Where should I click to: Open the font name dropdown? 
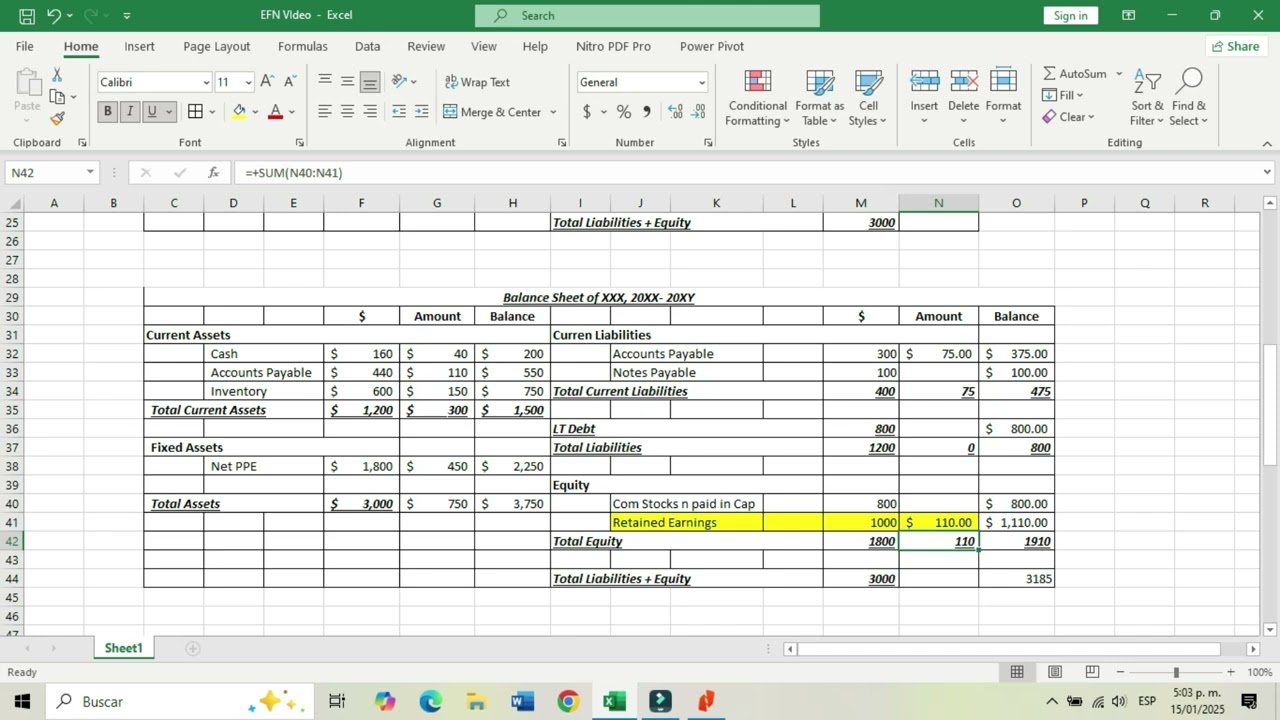click(x=206, y=83)
